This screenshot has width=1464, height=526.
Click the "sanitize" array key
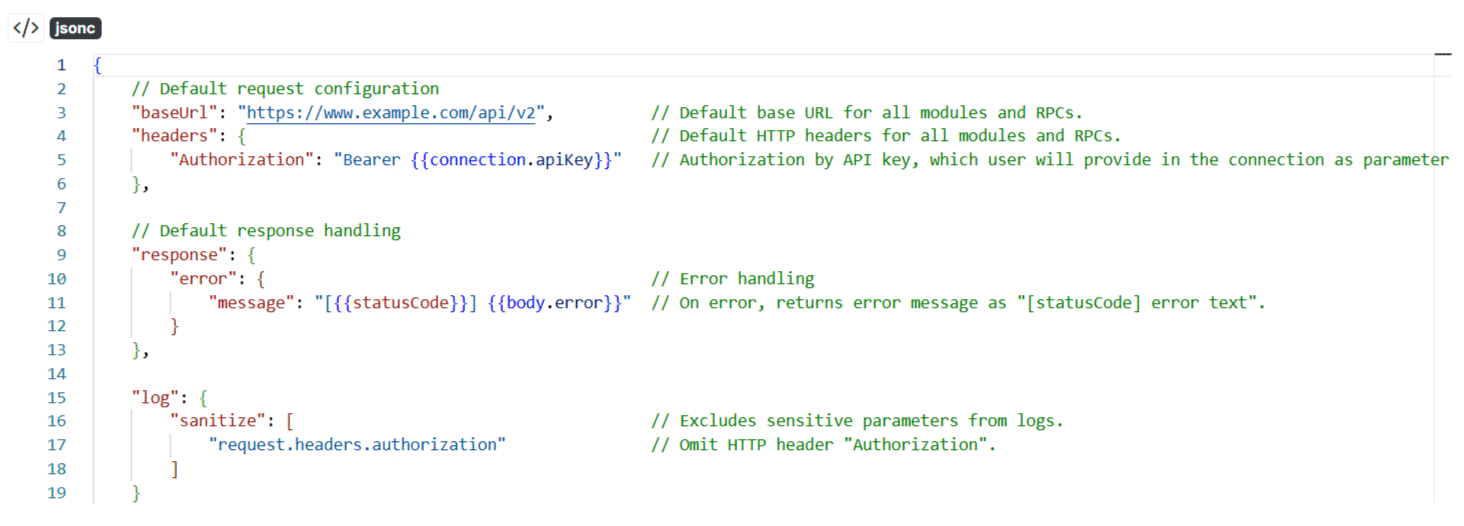222,421
